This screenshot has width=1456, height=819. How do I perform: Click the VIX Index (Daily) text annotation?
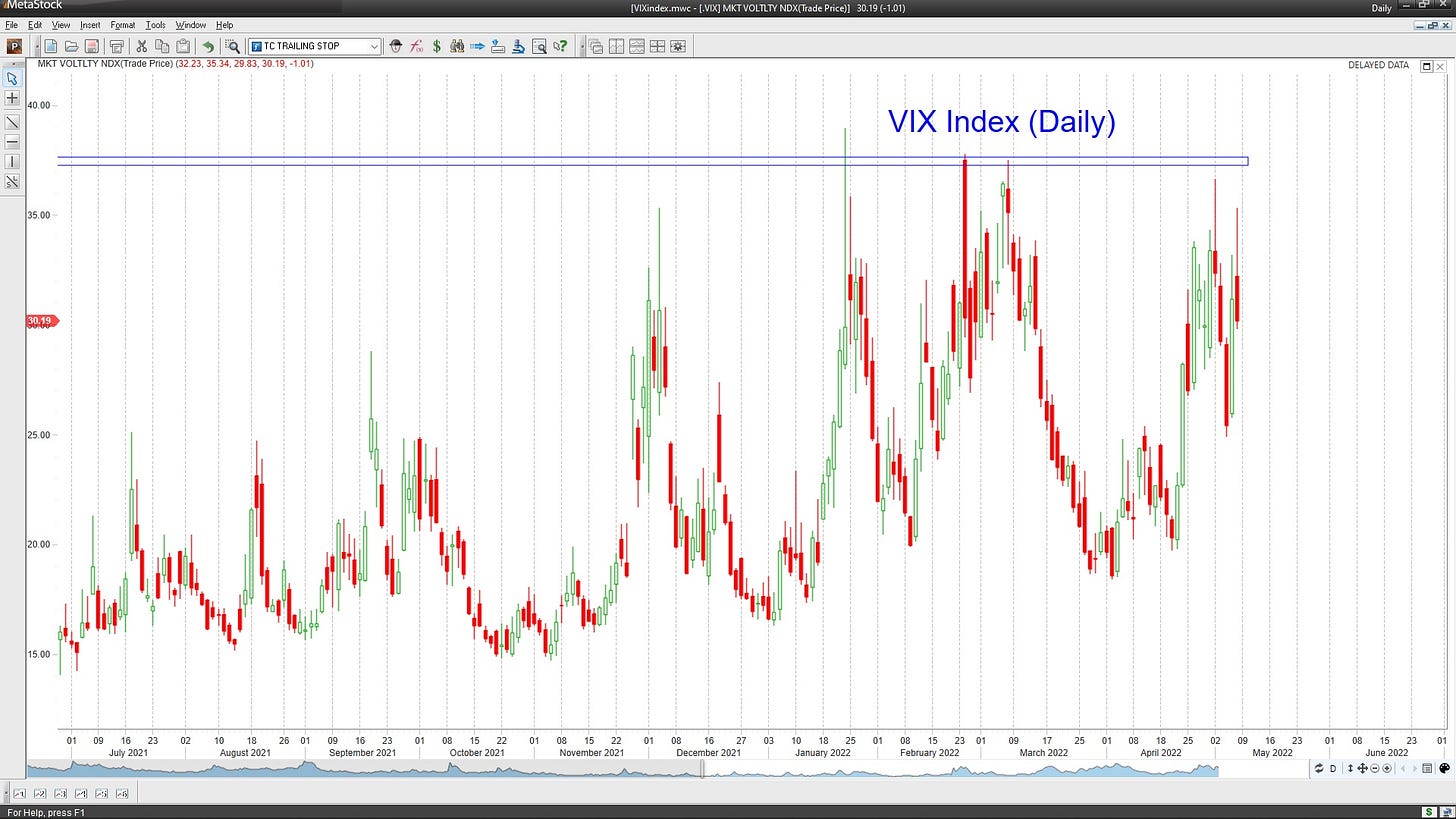(1001, 122)
